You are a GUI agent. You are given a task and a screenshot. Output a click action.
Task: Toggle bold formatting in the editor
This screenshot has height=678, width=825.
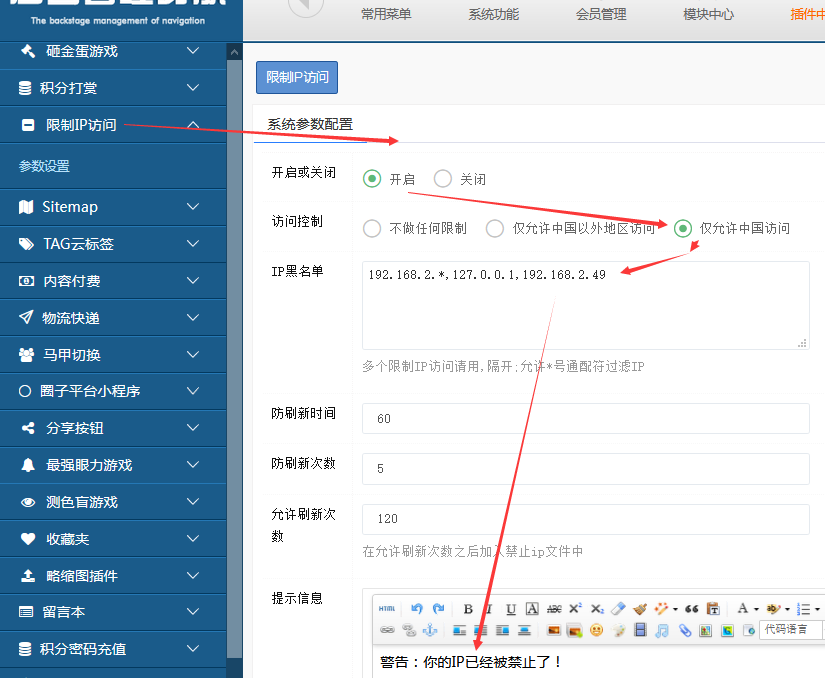(468, 609)
